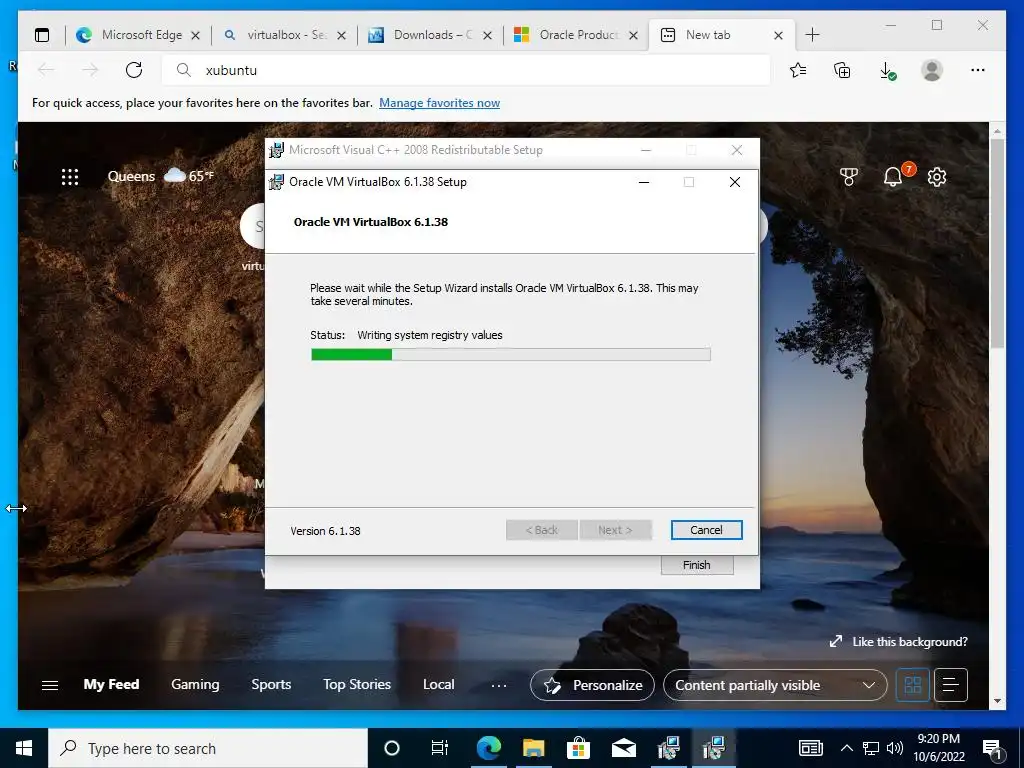This screenshot has width=1024, height=768.
Task: Open the Edge tab actions menu icon
Action: 42,35
